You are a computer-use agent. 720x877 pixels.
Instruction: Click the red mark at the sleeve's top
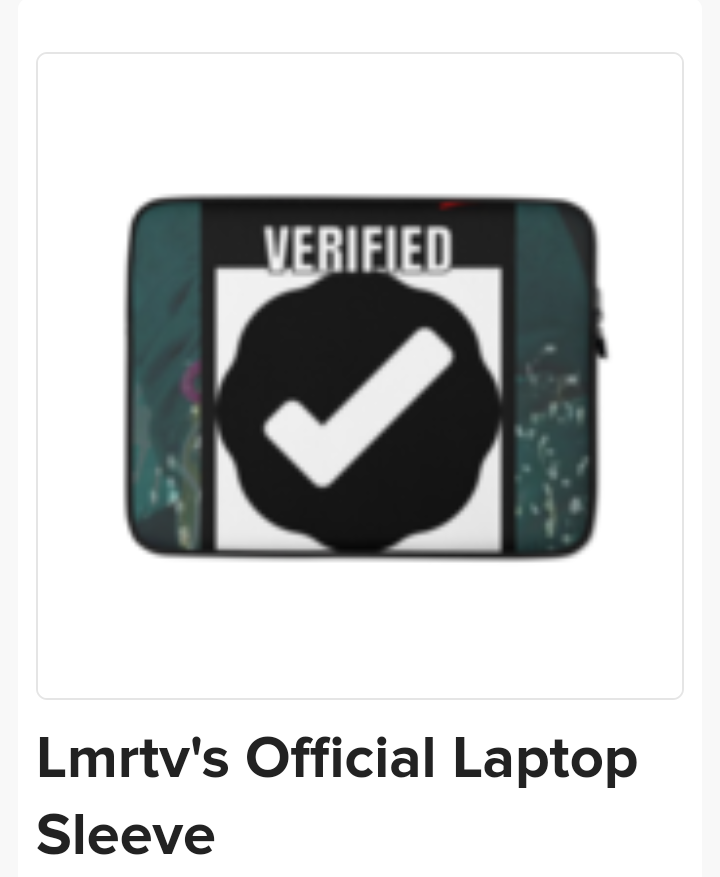[451, 205]
